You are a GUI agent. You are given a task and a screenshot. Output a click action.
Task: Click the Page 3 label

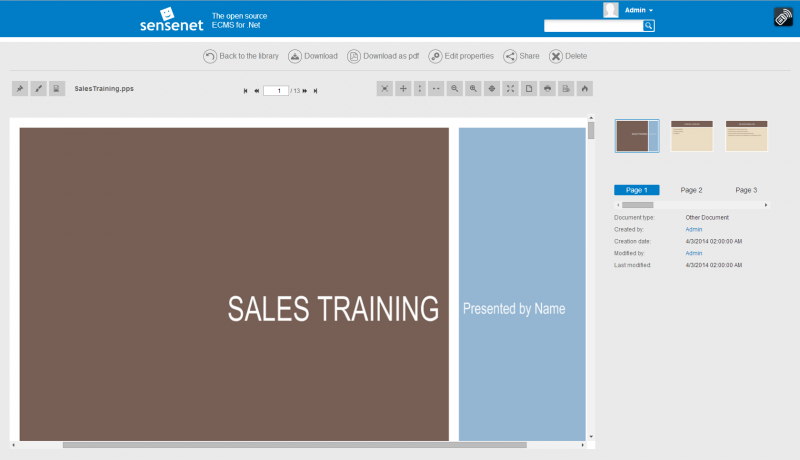point(746,190)
